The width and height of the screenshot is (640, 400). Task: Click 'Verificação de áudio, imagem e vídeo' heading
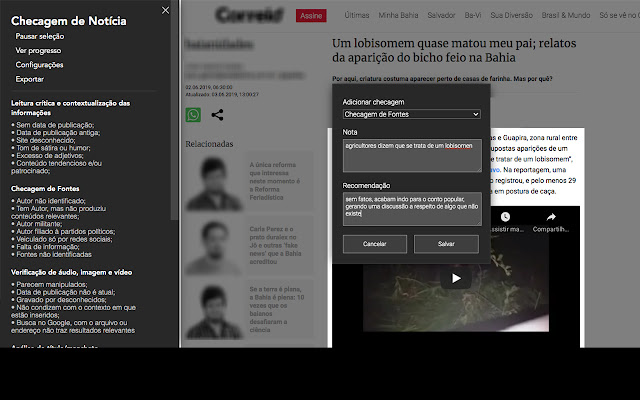pos(71,272)
